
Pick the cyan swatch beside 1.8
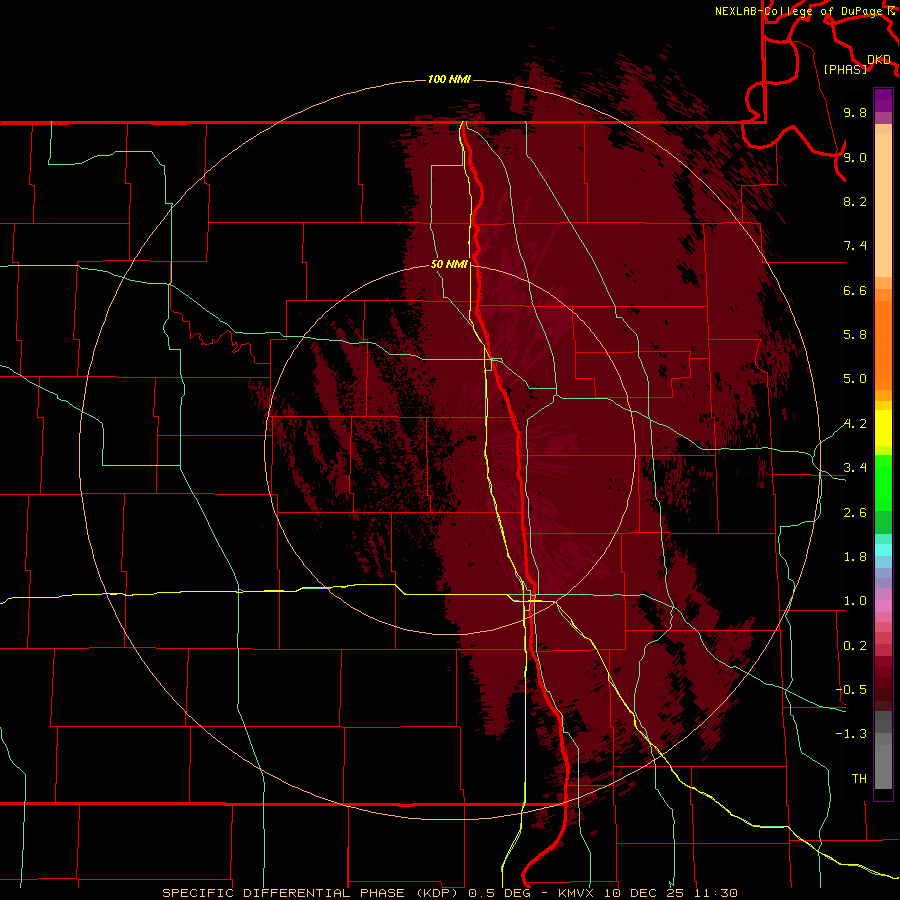pos(883,550)
